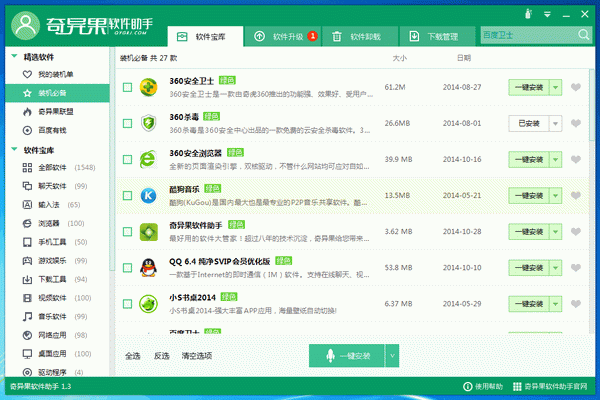
Task: Open install dropdown arrow for QQ 6.4
Action: coord(556,268)
